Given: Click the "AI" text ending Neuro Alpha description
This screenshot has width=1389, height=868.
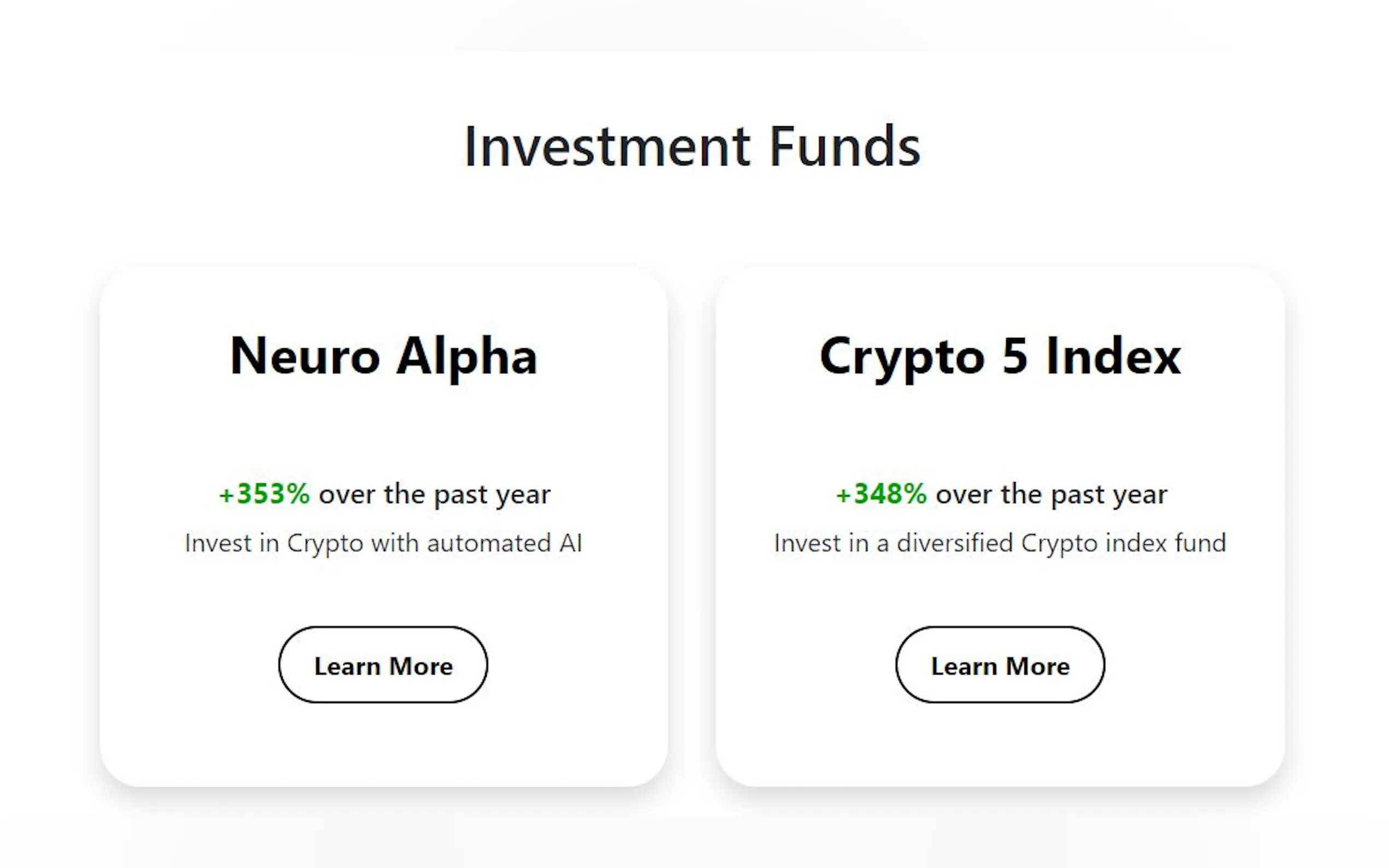Looking at the screenshot, I should tap(571, 543).
